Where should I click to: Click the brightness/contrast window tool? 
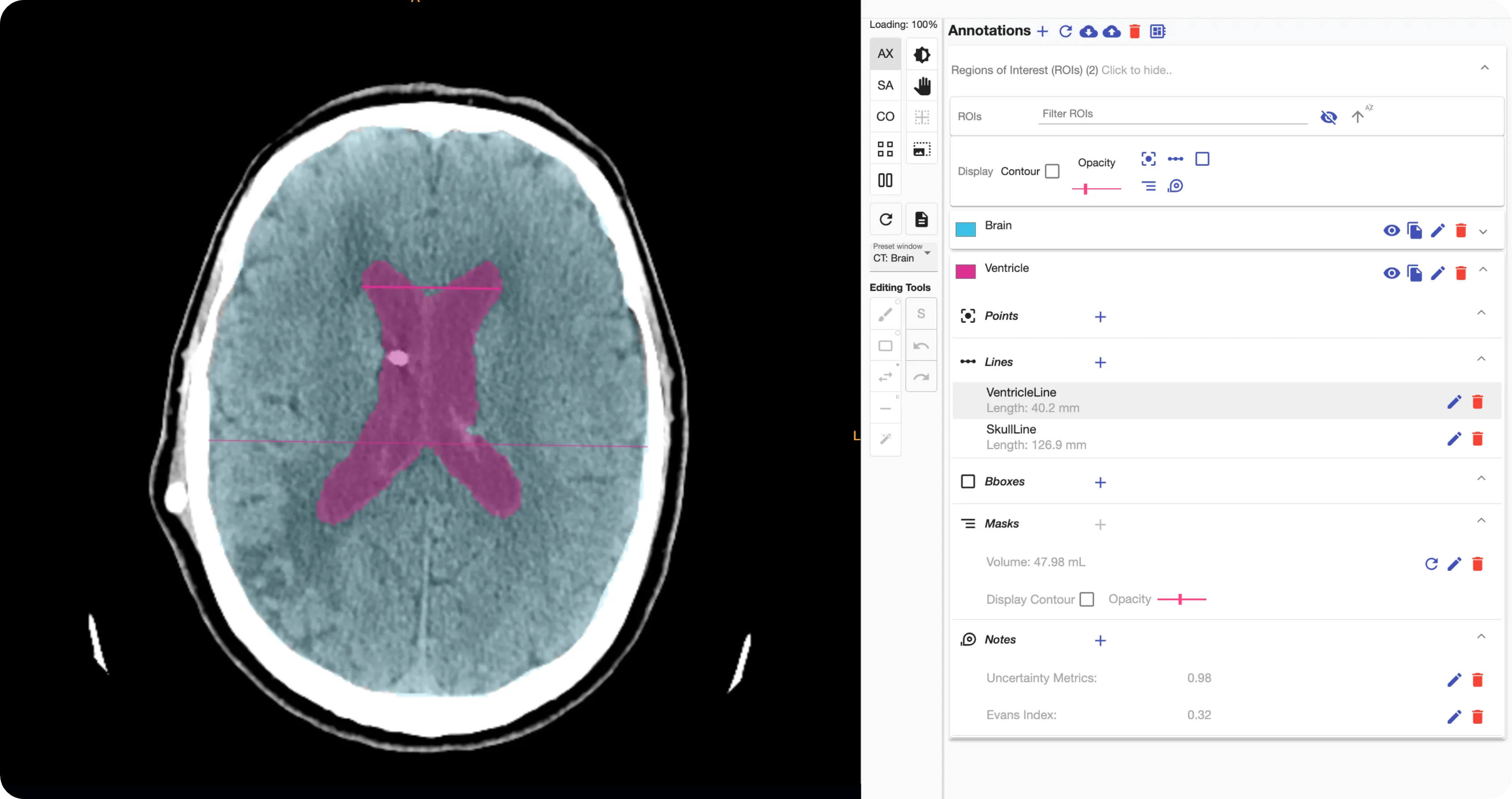click(922, 55)
